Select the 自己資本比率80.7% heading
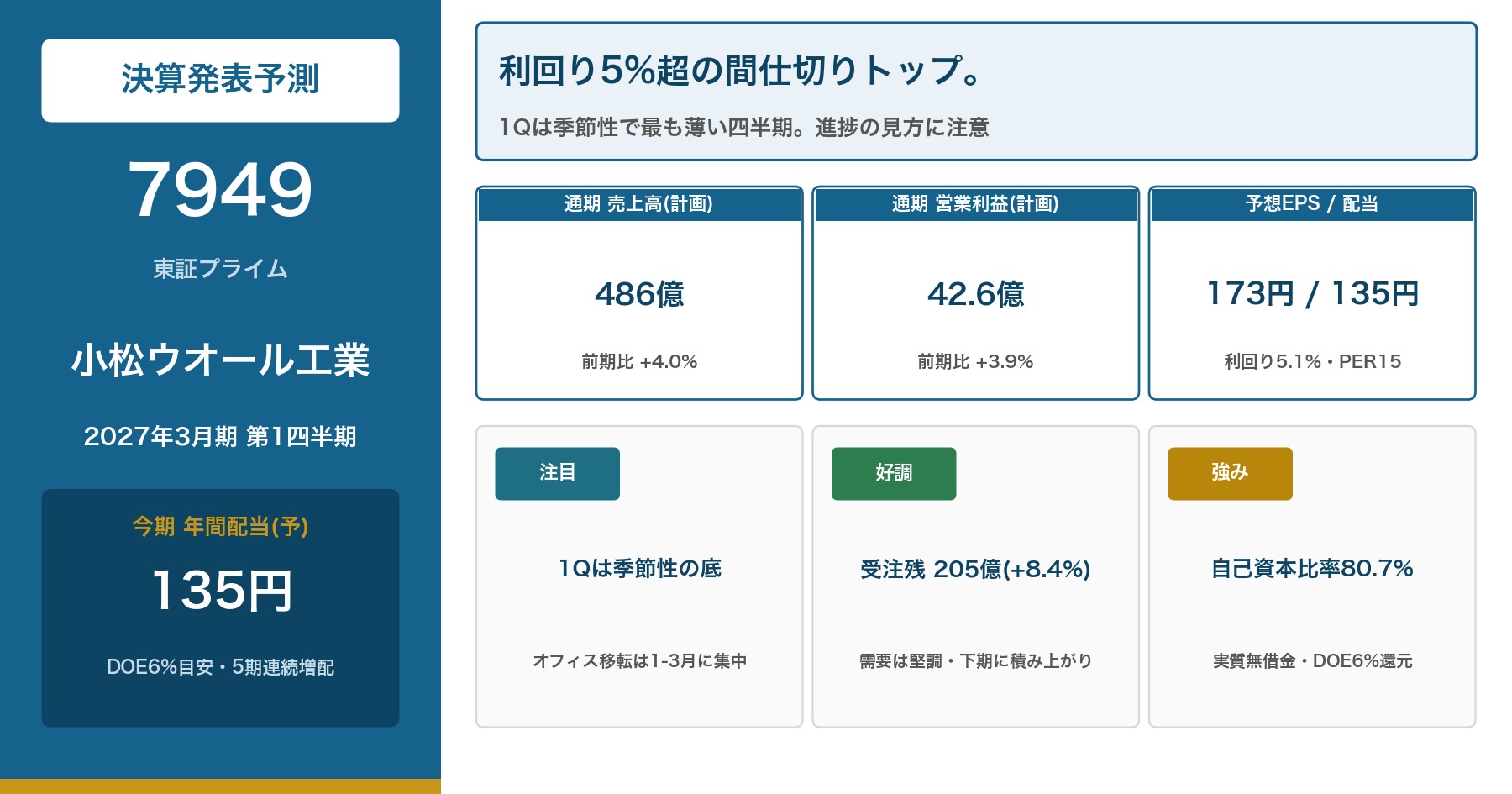Image resolution: width=1512 pixels, height=794 pixels. 1312,569
